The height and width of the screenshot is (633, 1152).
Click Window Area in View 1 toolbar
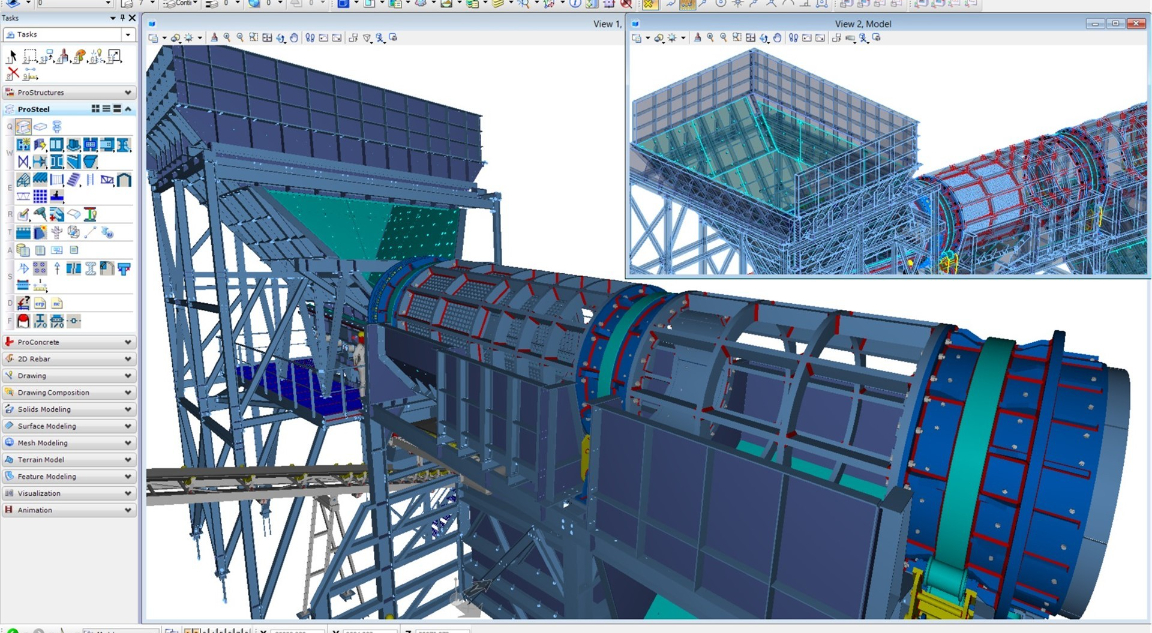[253, 37]
